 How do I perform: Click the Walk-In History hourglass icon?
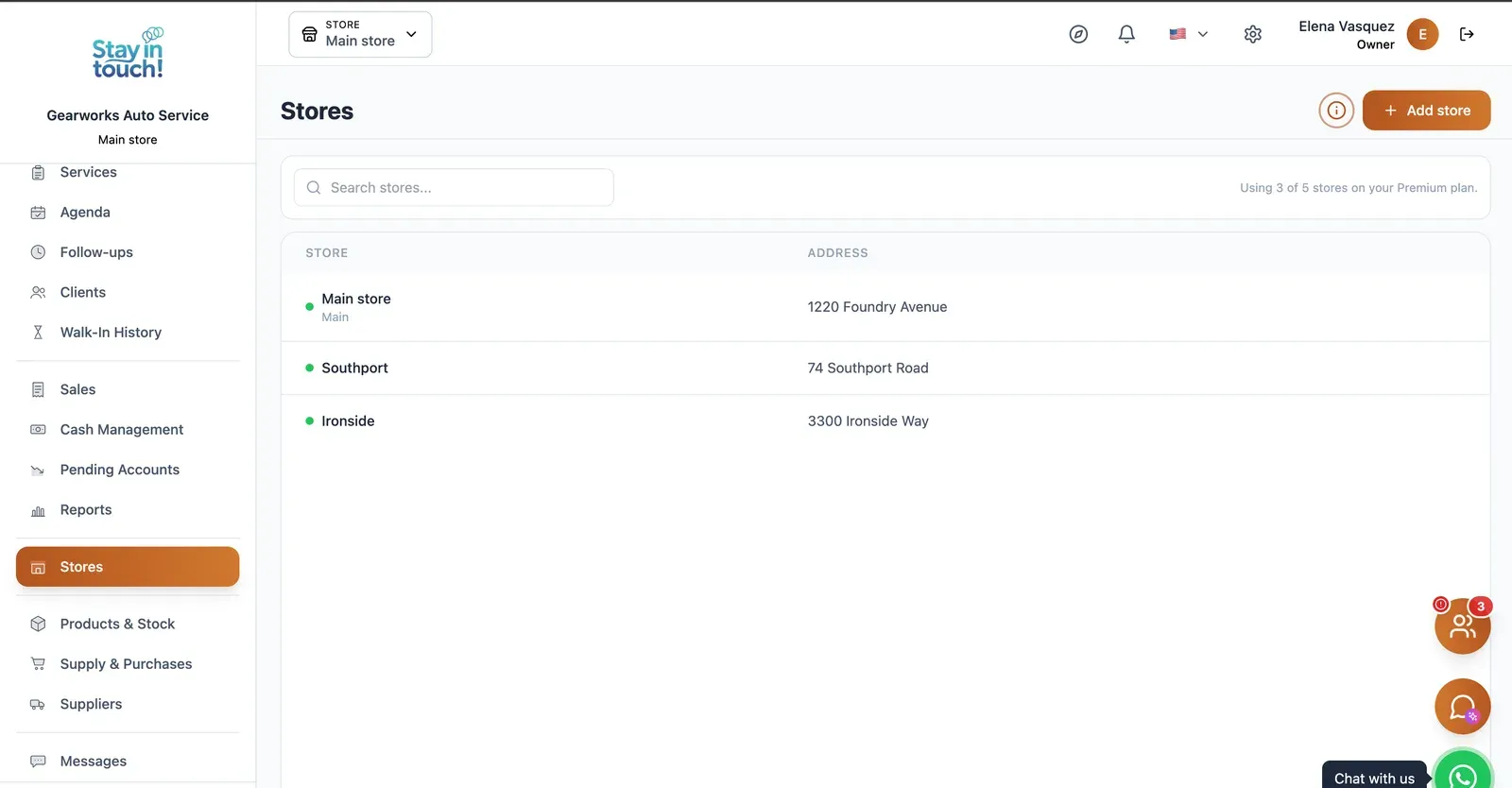[38, 333]
